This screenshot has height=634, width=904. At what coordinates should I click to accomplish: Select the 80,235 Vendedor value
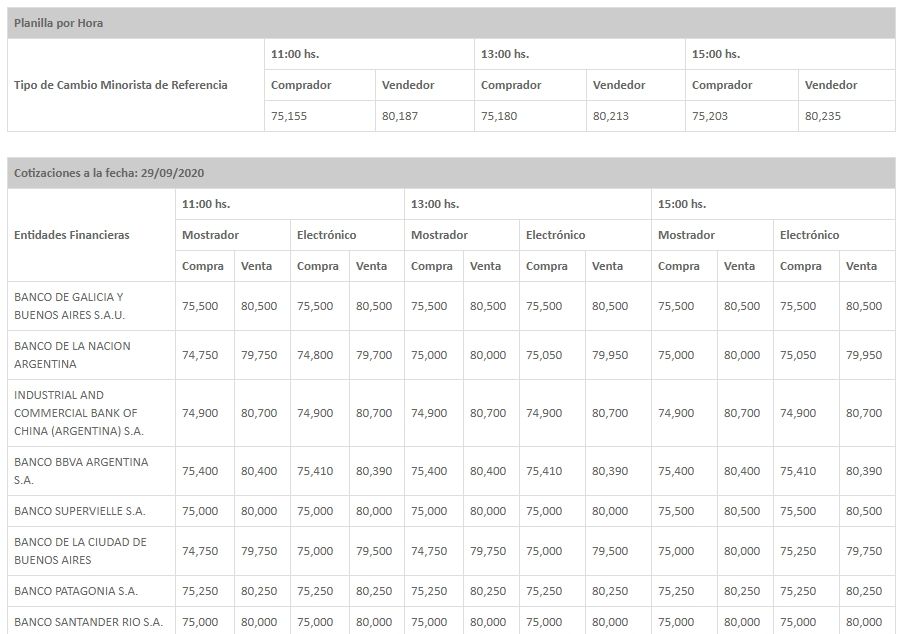823,116
